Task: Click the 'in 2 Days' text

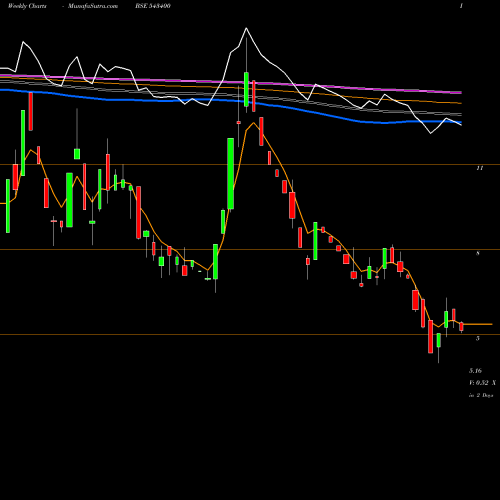Action: point(481,395)
